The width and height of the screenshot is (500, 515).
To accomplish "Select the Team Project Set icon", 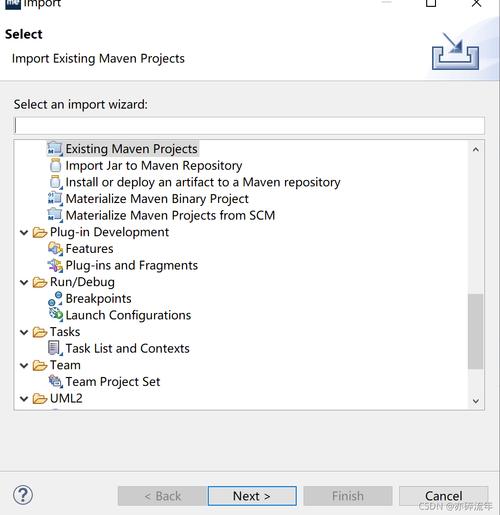I will (x=55, y=382).
